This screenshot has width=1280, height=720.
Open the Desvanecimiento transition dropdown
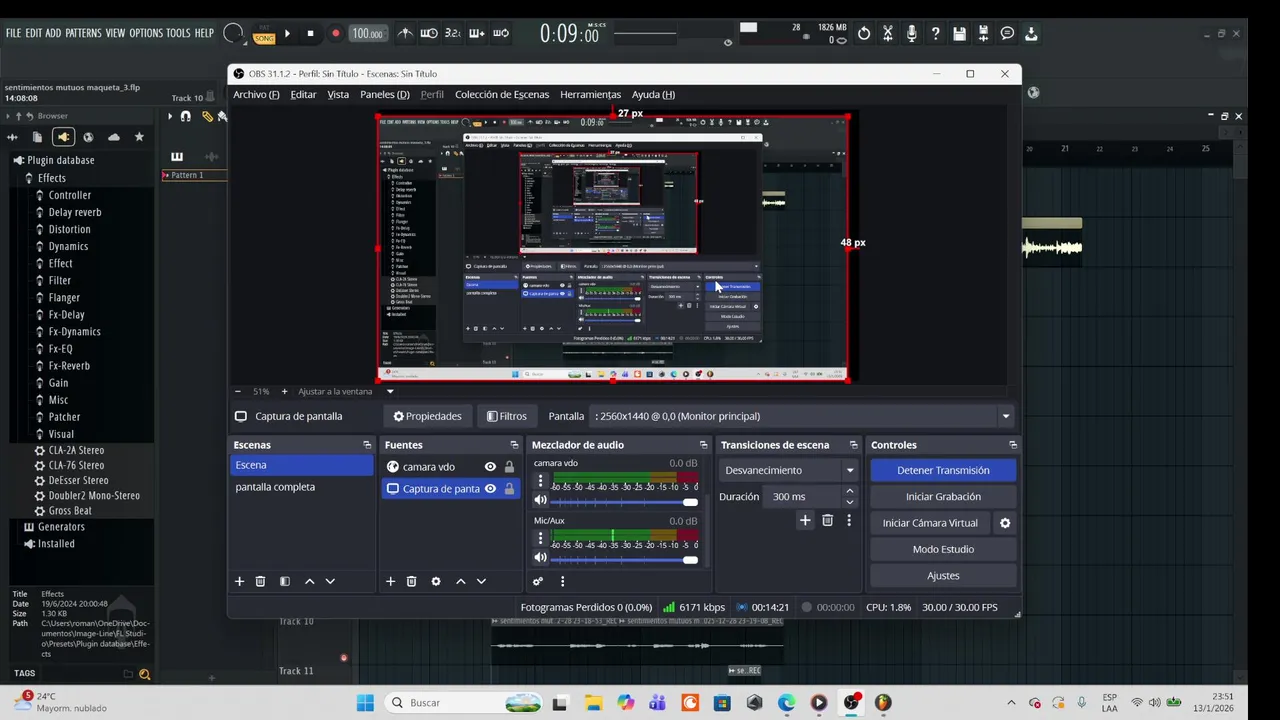click(x=789, y=470)
